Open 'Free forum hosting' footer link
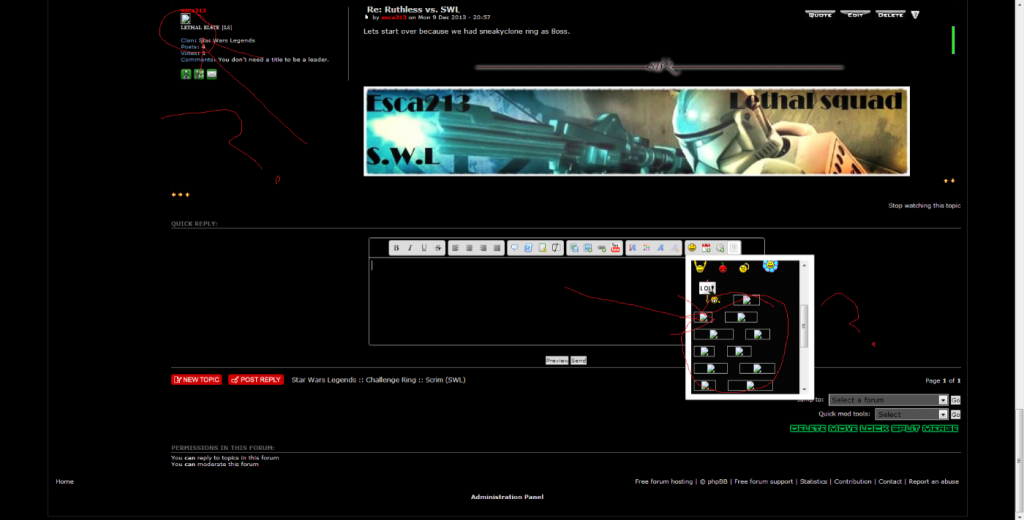This screenshot has height=520, width=1024. 664,481
